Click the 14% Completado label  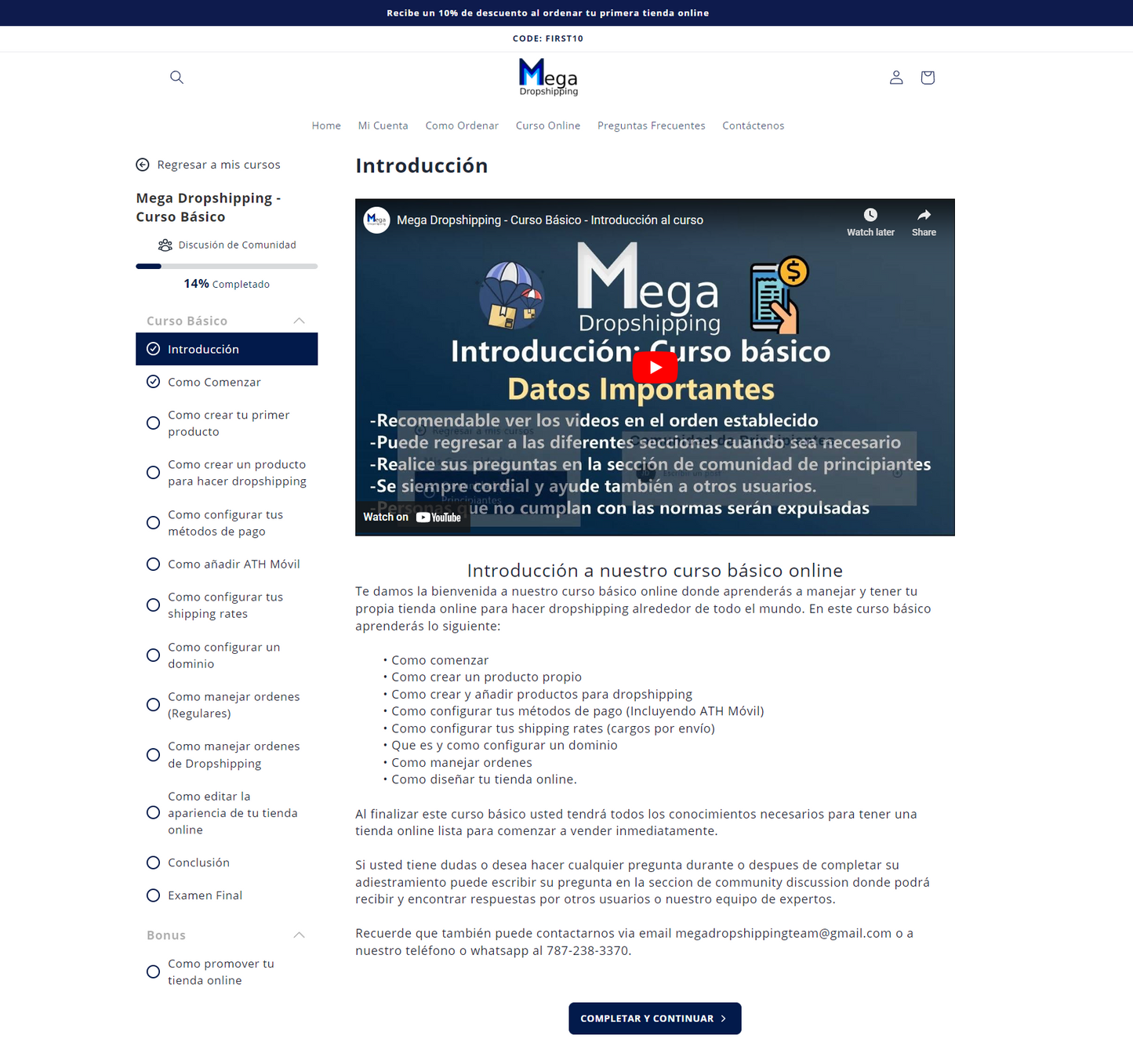pyautogui.click(x=227, y=284)
